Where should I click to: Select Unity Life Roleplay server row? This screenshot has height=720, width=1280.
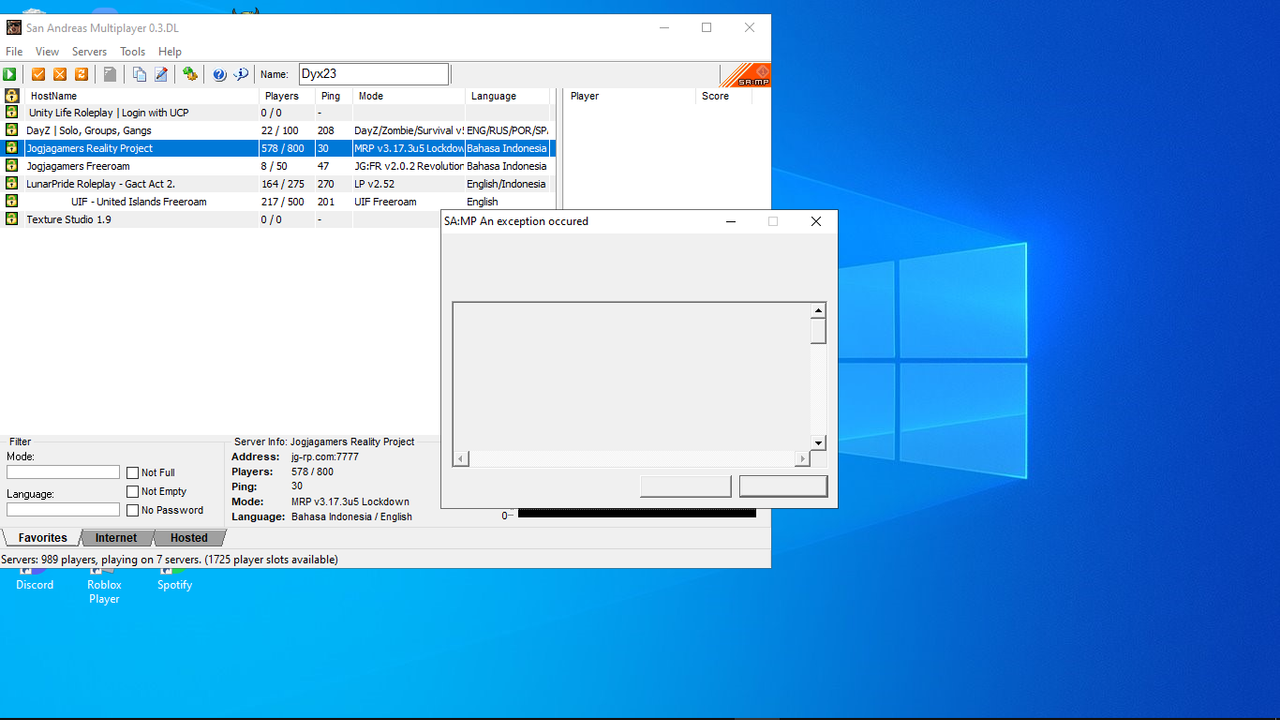(278, 113)
